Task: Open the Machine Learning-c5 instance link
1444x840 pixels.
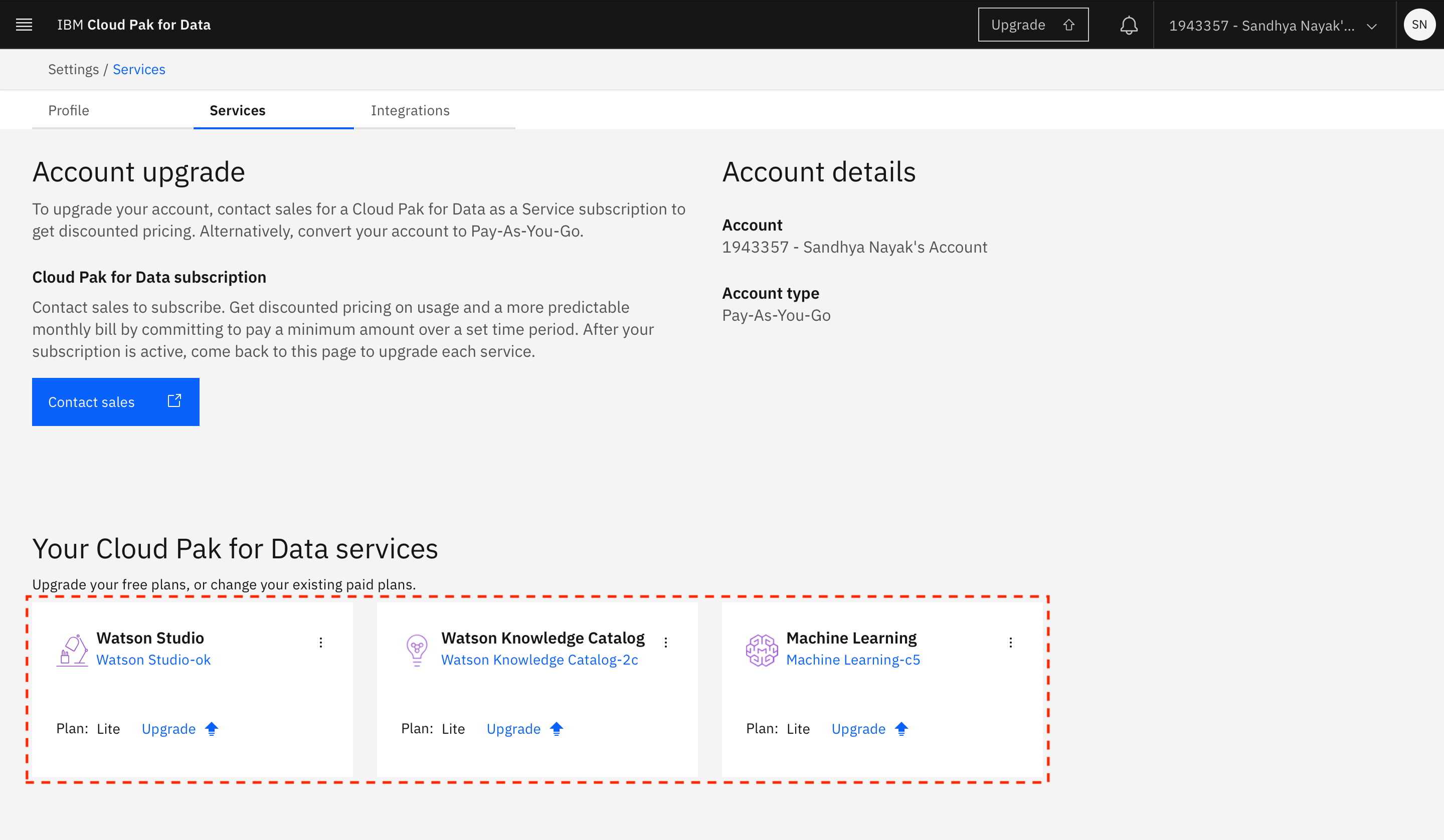Action: 853,660
